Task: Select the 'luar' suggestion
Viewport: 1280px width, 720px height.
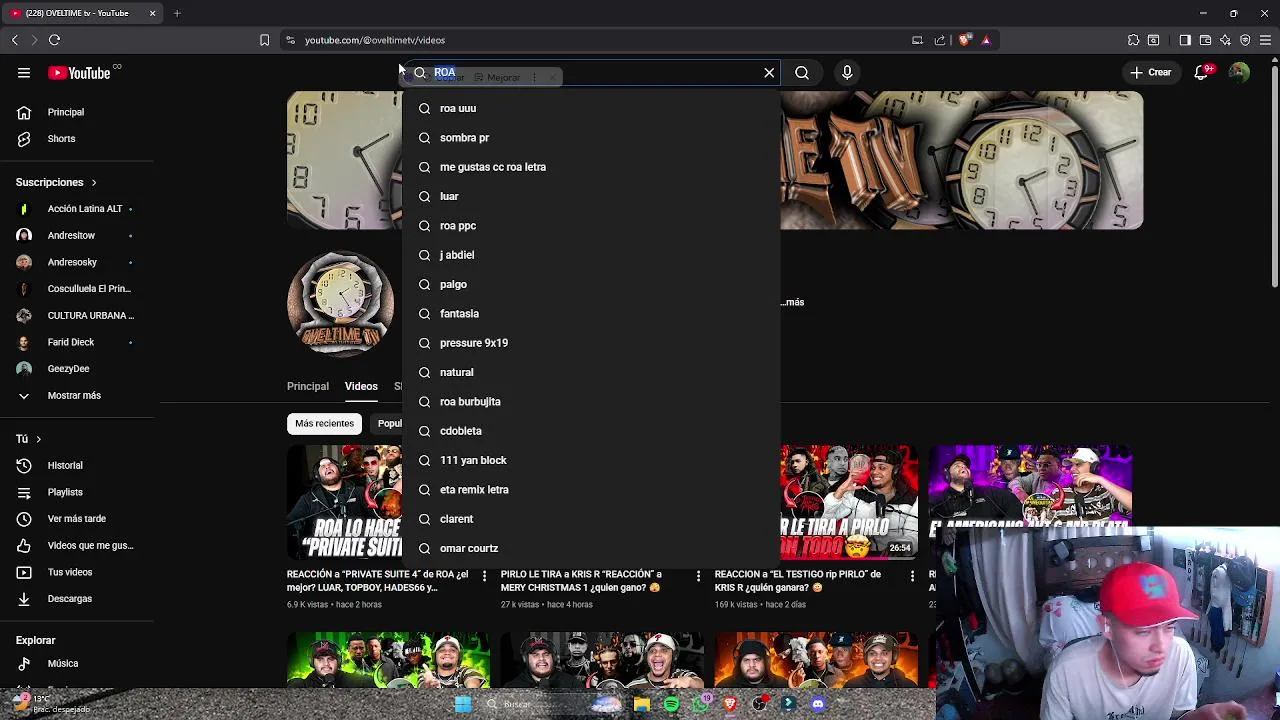Action: click(x=591, y=196)
